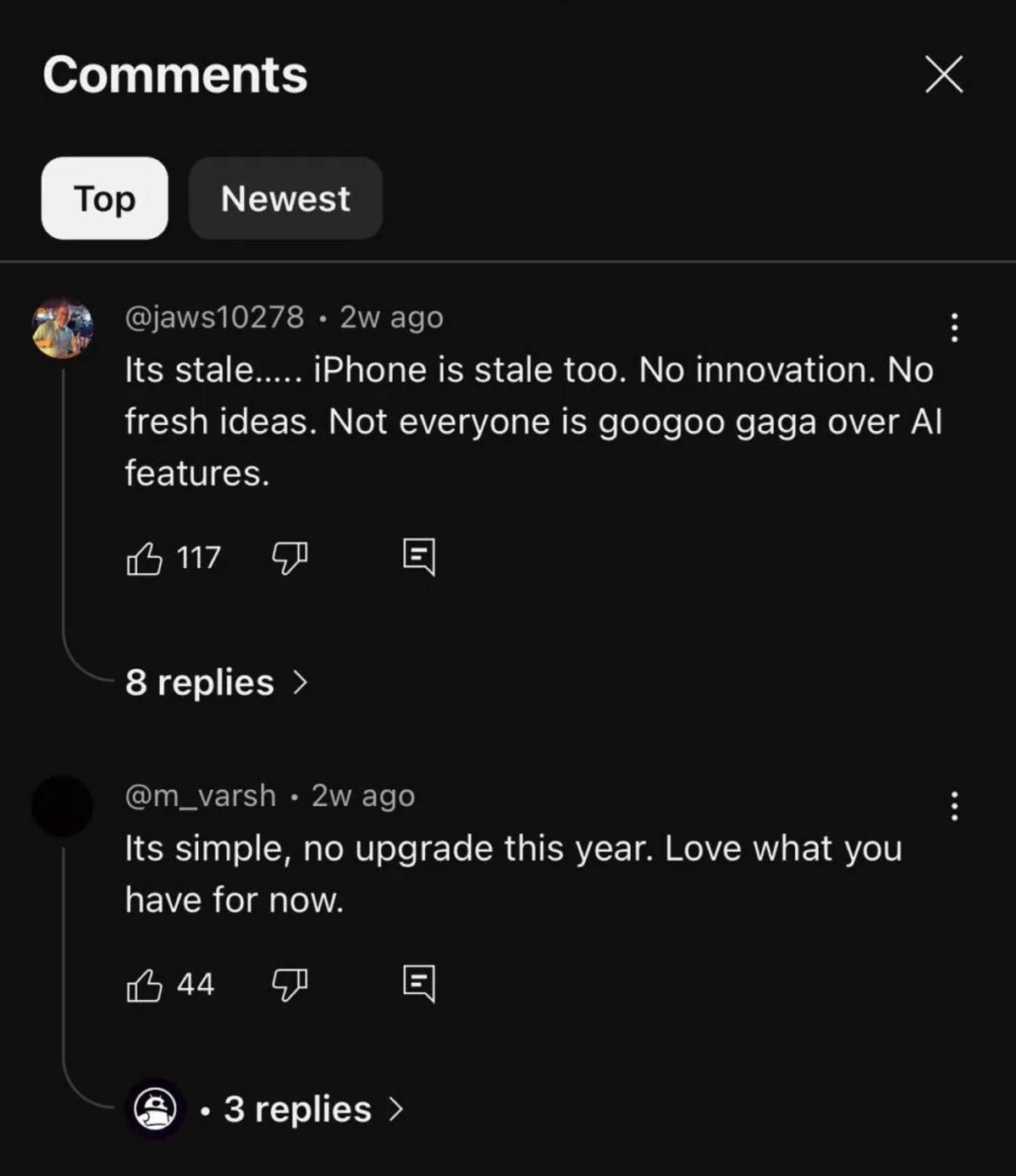Screen dimensions: 1016x1176
Task: Click the 117 likes count
Action: coord(199,558)
